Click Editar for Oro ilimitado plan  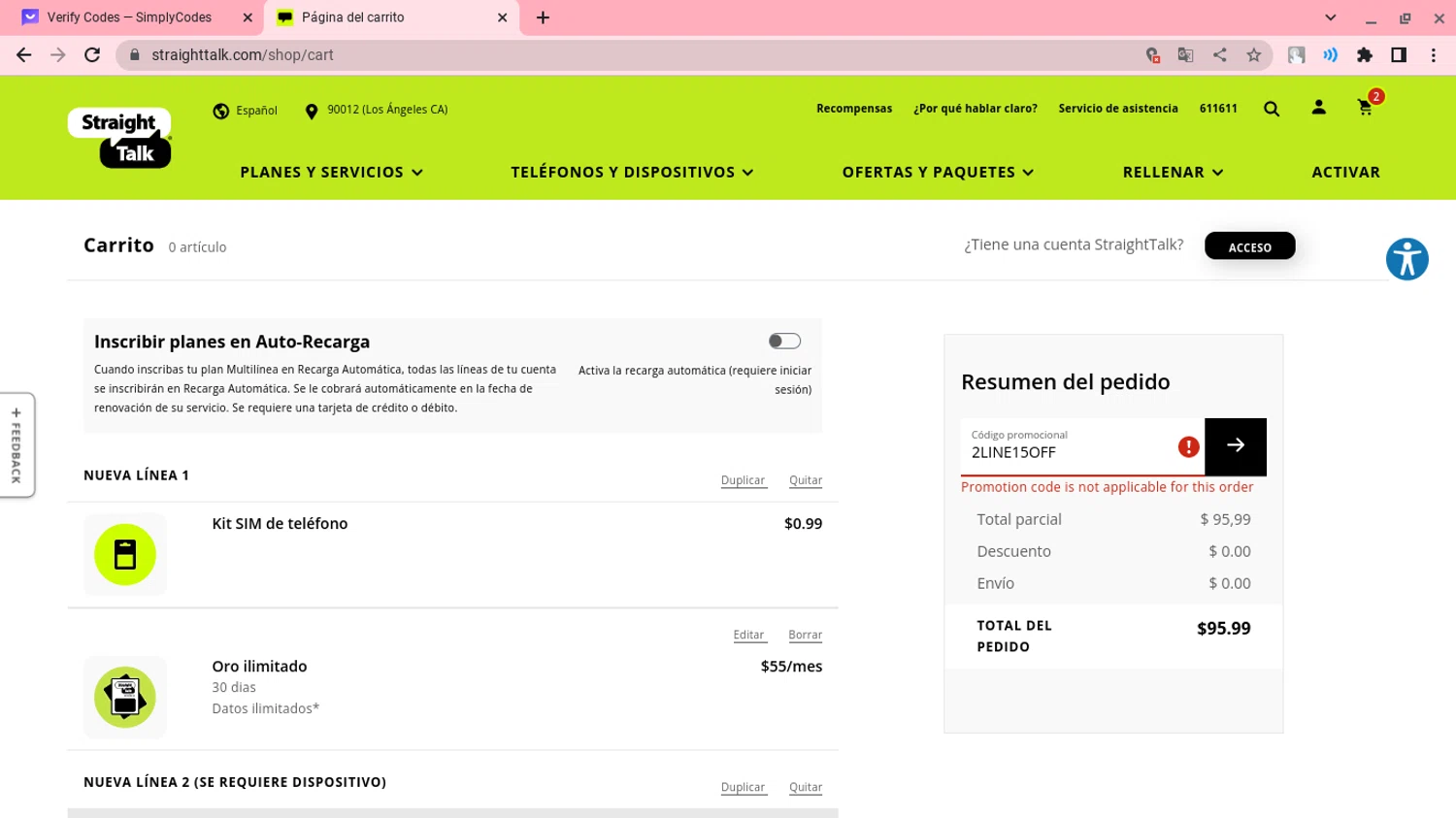748,635
